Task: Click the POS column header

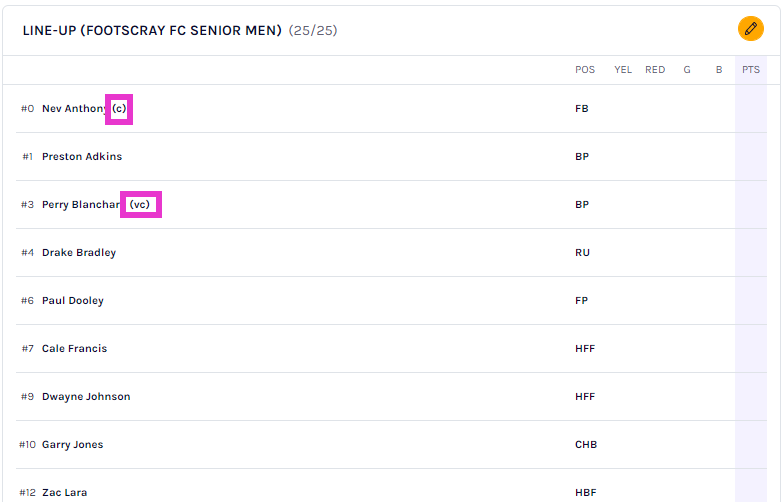Action: click(x=585, y=70)
